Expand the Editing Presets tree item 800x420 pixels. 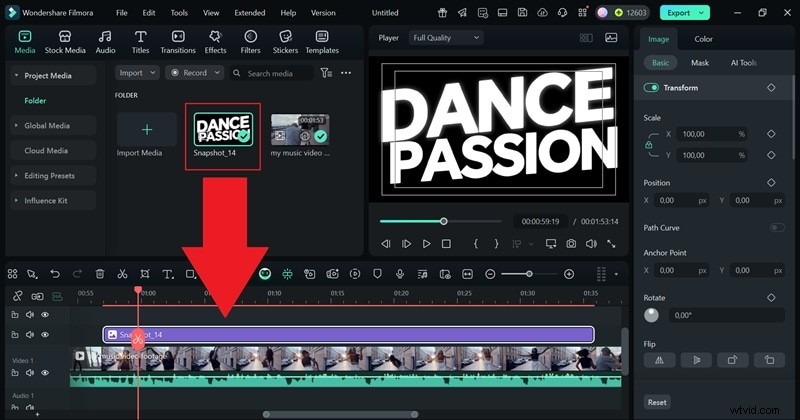[x=16, y=176]
